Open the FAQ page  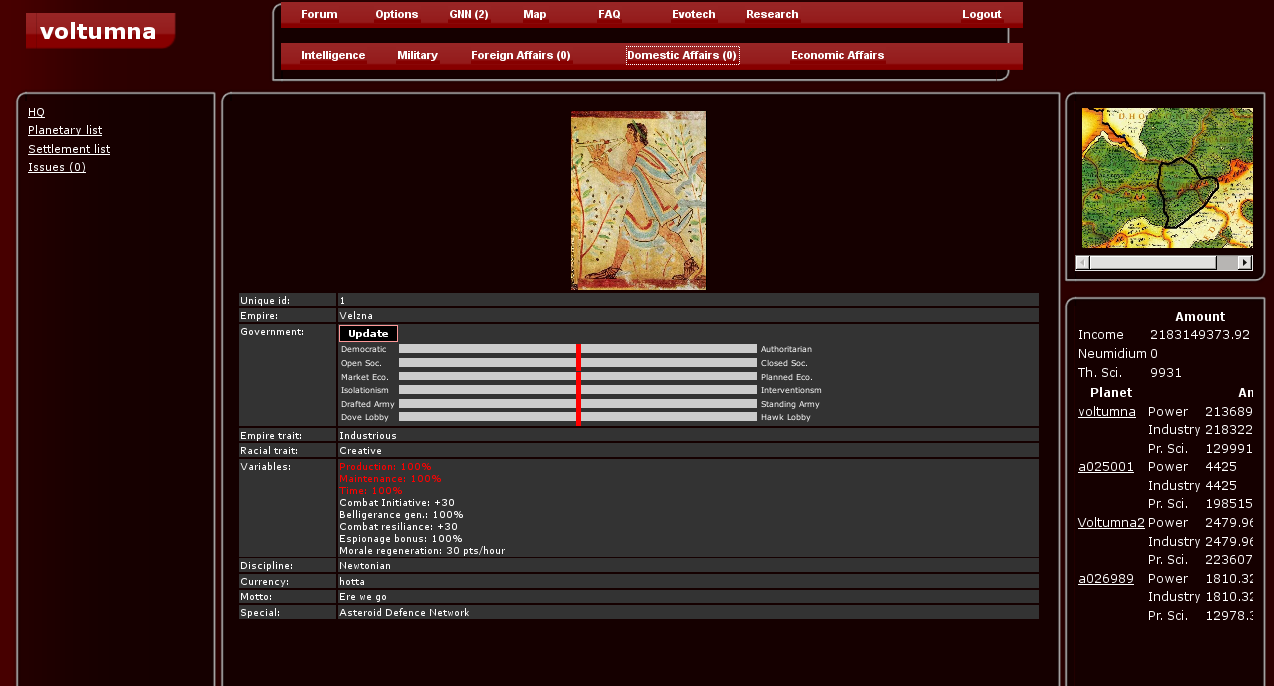609,14
